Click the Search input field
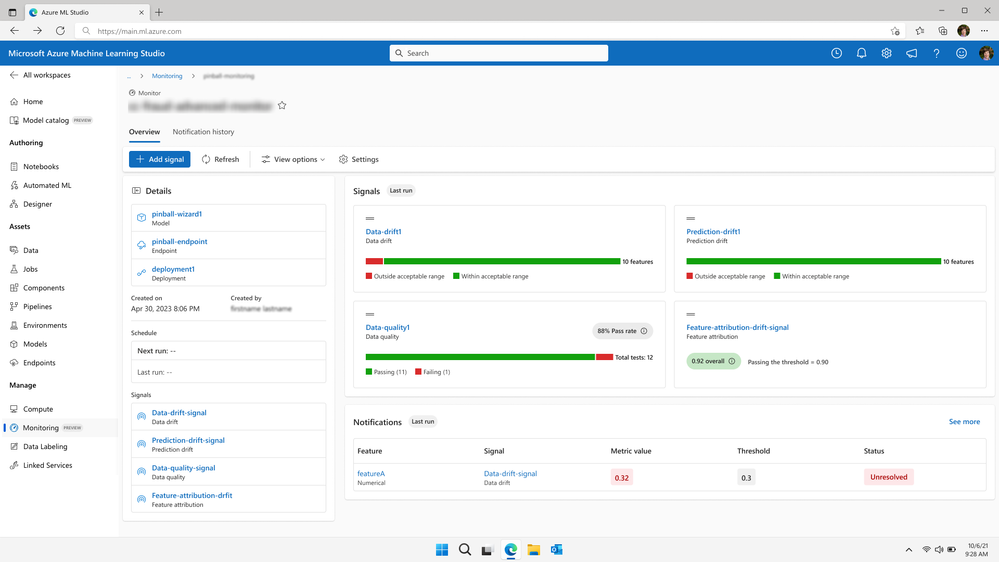 [x=499, y=54]
